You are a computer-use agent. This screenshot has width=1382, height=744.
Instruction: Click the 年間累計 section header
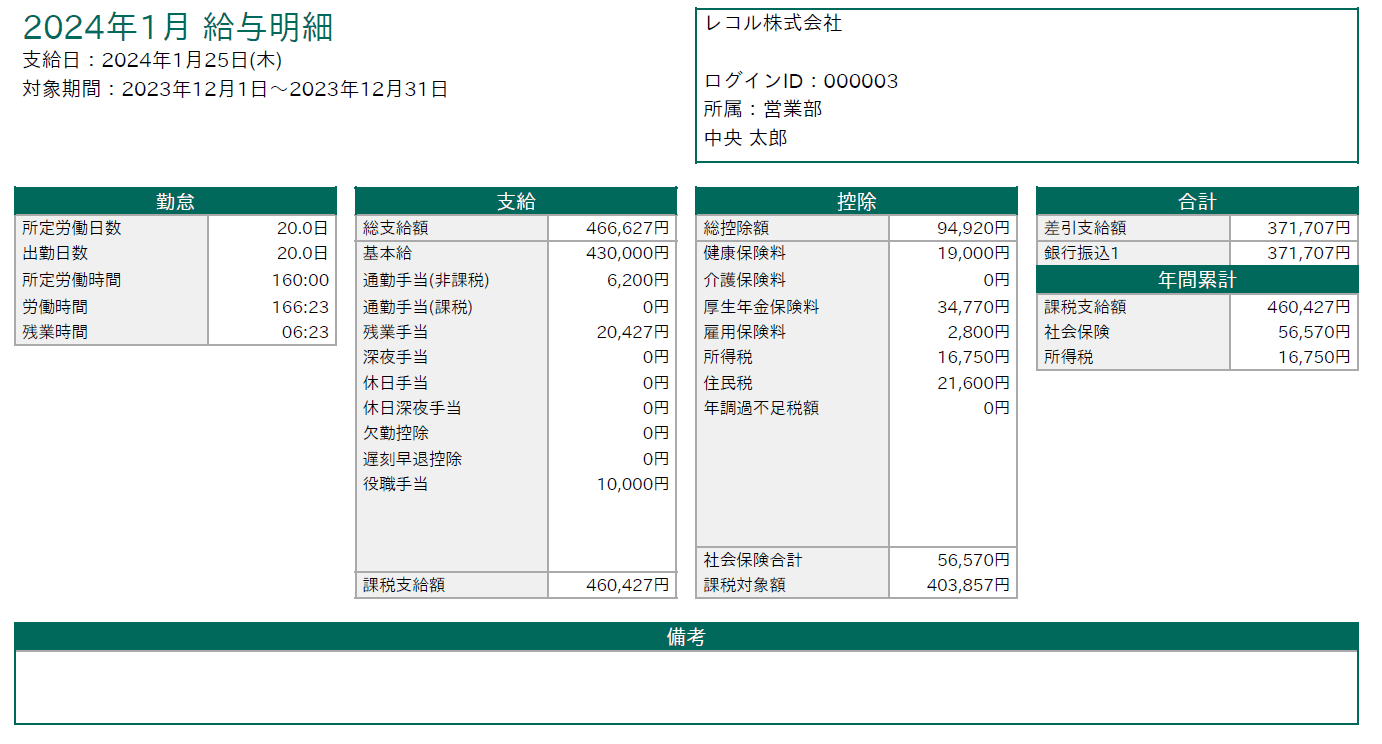[1197, 280]
